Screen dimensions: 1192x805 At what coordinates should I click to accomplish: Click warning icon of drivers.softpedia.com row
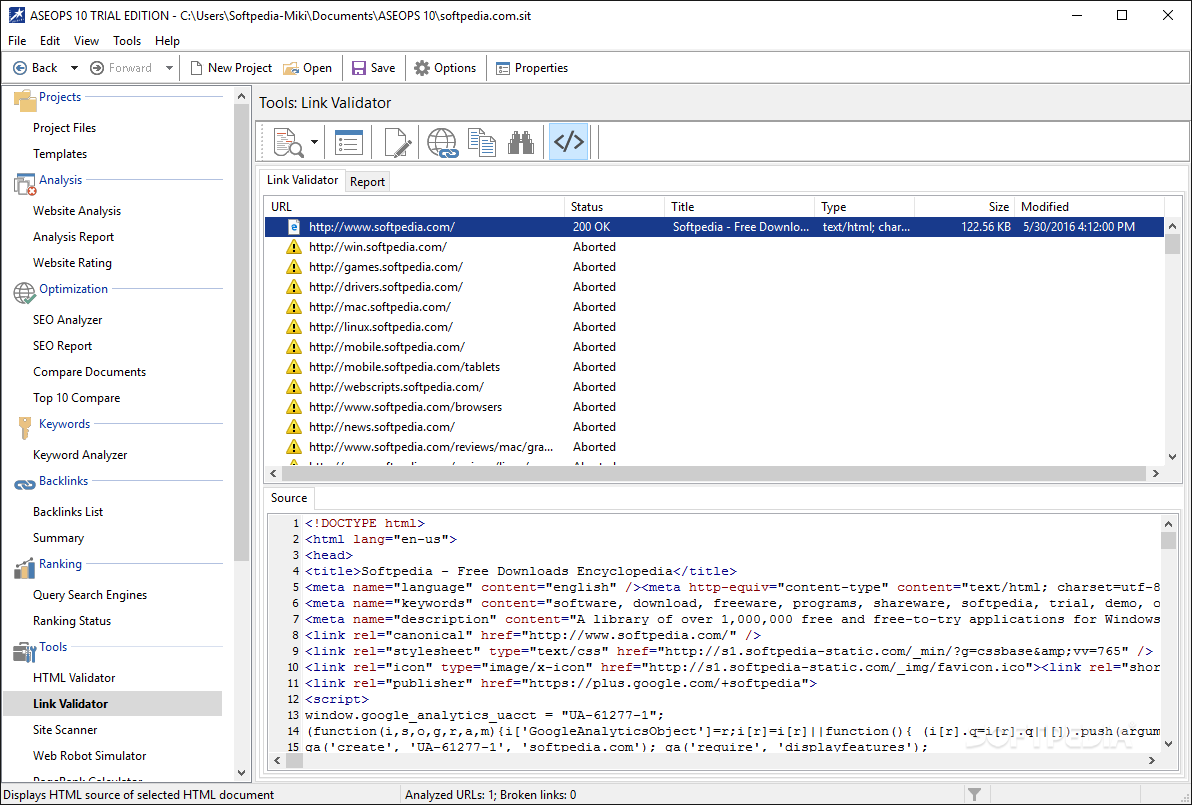[293, 287]
